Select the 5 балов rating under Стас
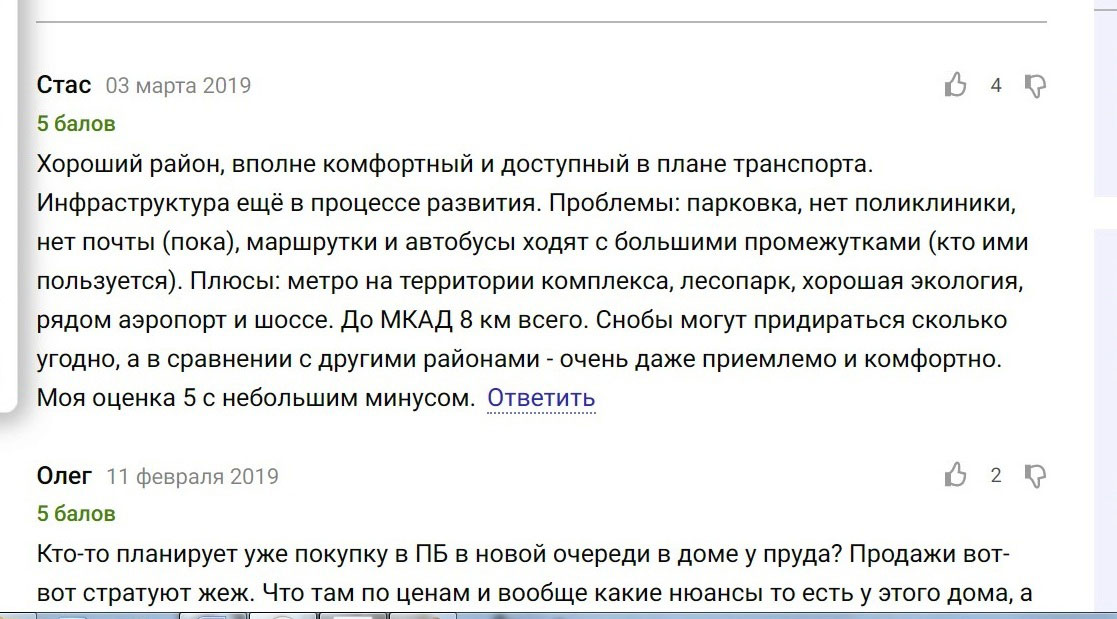Viewport: 1117px width, 619px height. (x=76, y=123)
